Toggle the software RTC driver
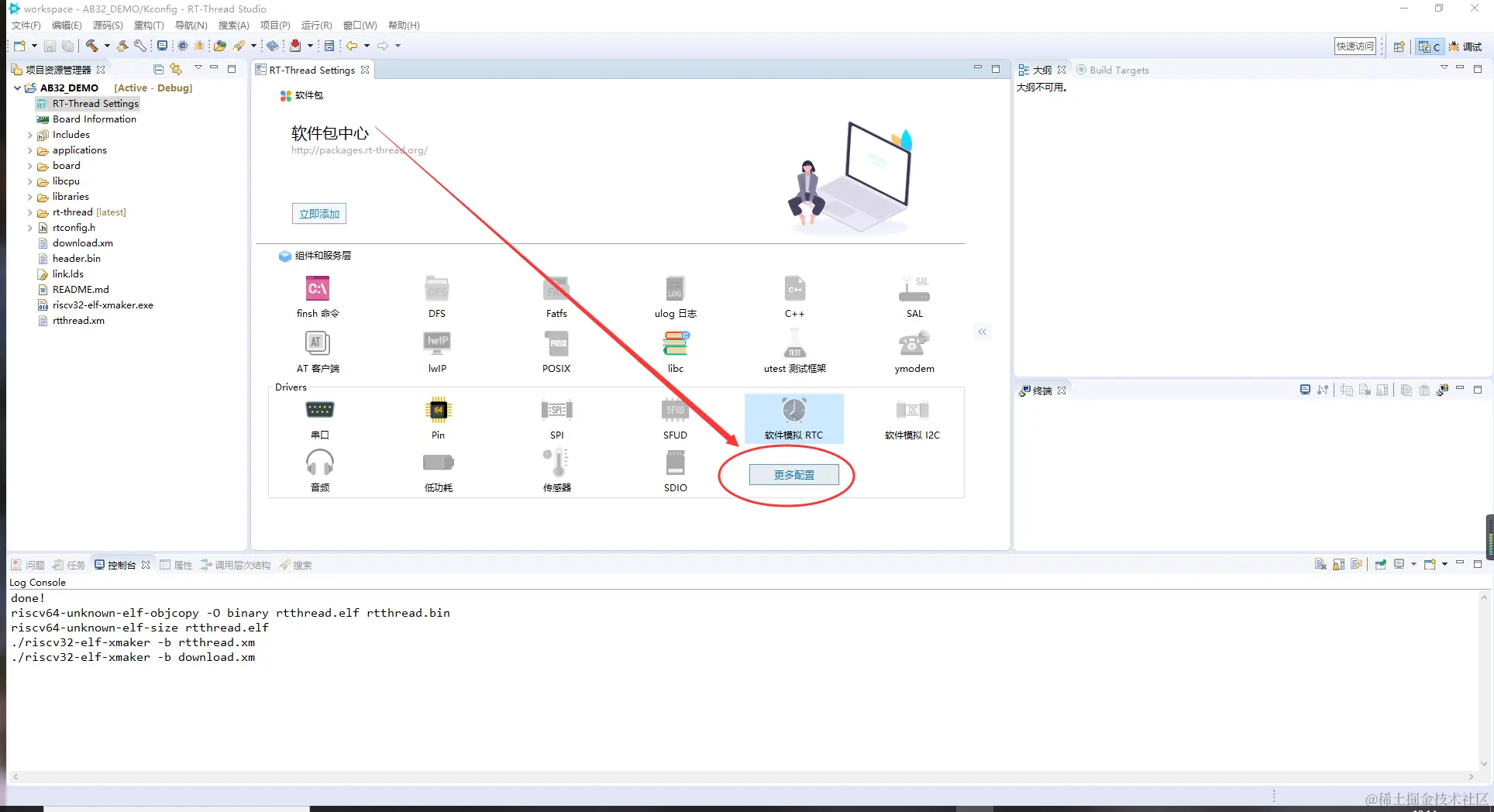1494x812 pixels. [x=793, y=418]
